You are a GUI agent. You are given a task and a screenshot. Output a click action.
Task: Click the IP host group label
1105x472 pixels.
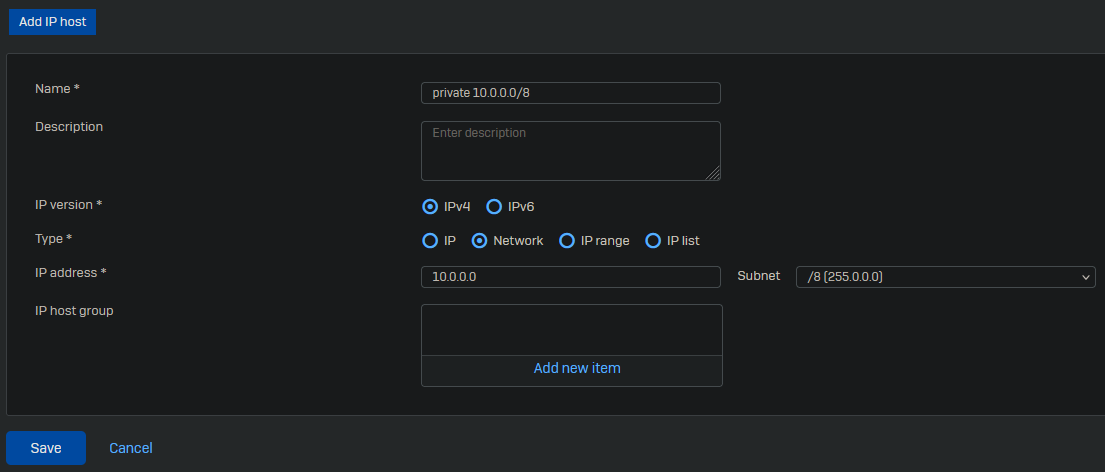[x=74, y=311]
